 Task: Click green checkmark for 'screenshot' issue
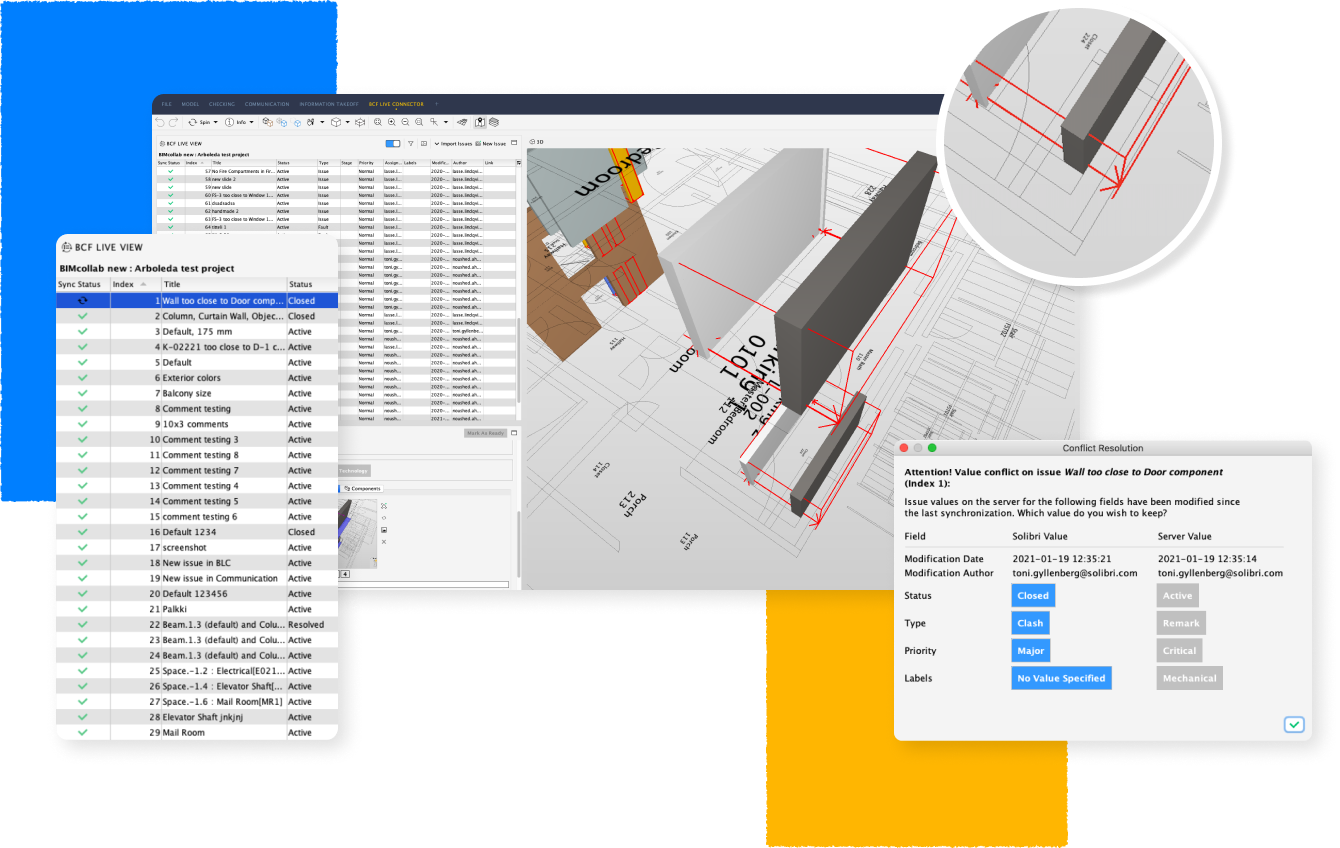tap(83, 548)
